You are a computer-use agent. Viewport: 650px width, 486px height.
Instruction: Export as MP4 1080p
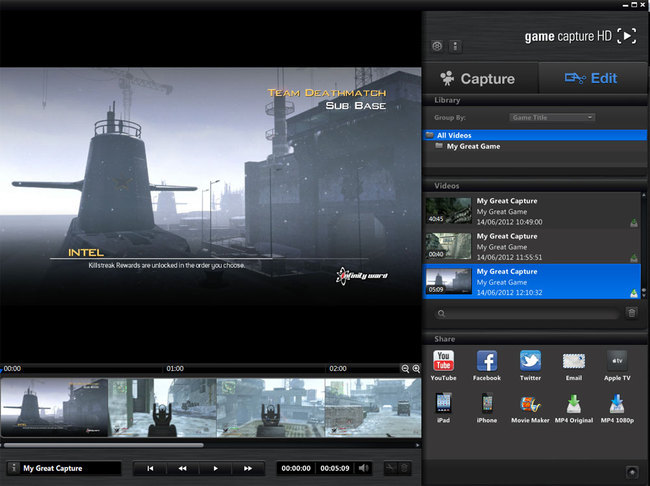click(x=617, y=408)
